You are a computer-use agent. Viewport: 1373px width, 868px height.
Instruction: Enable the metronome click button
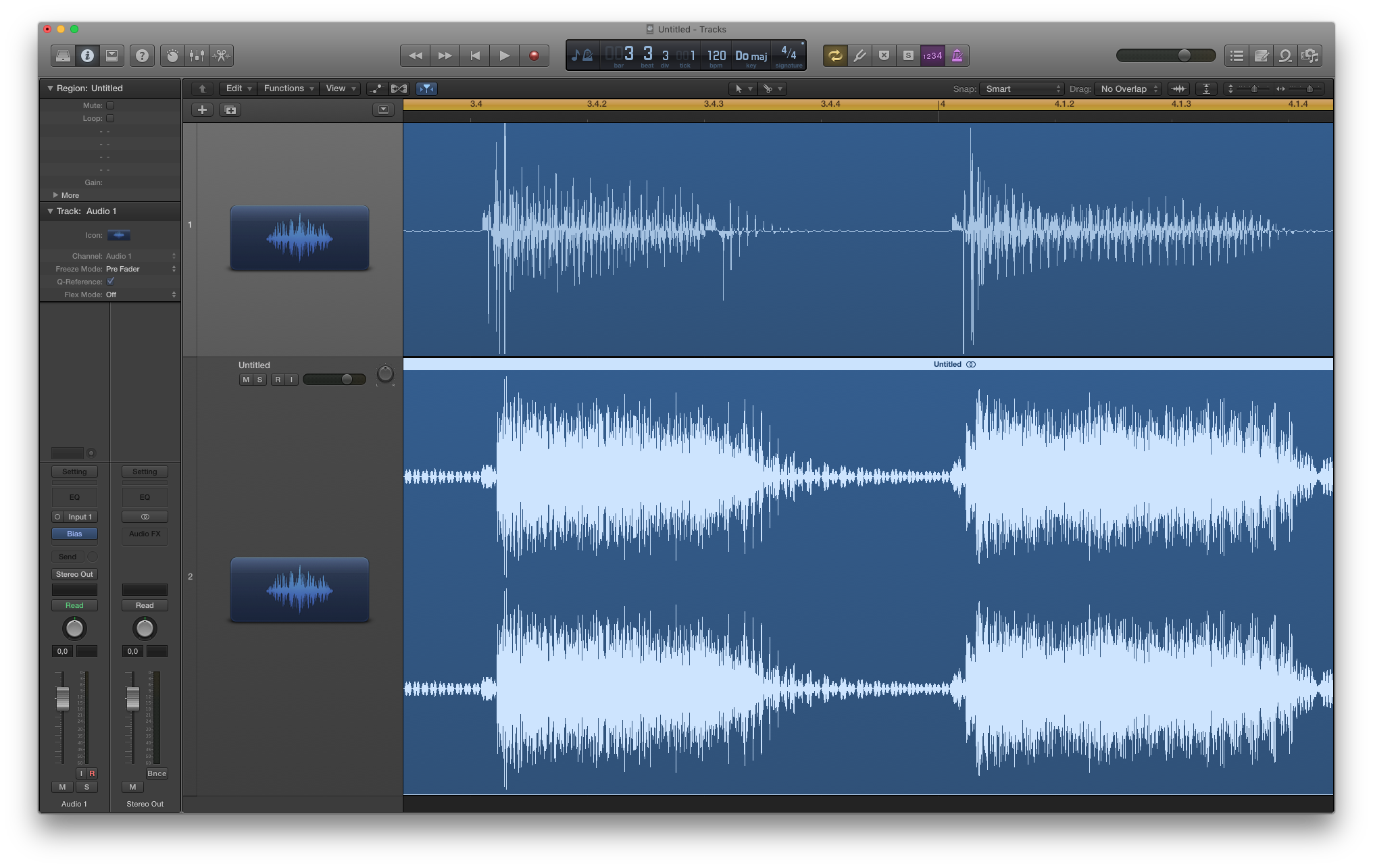click(957, 56)
